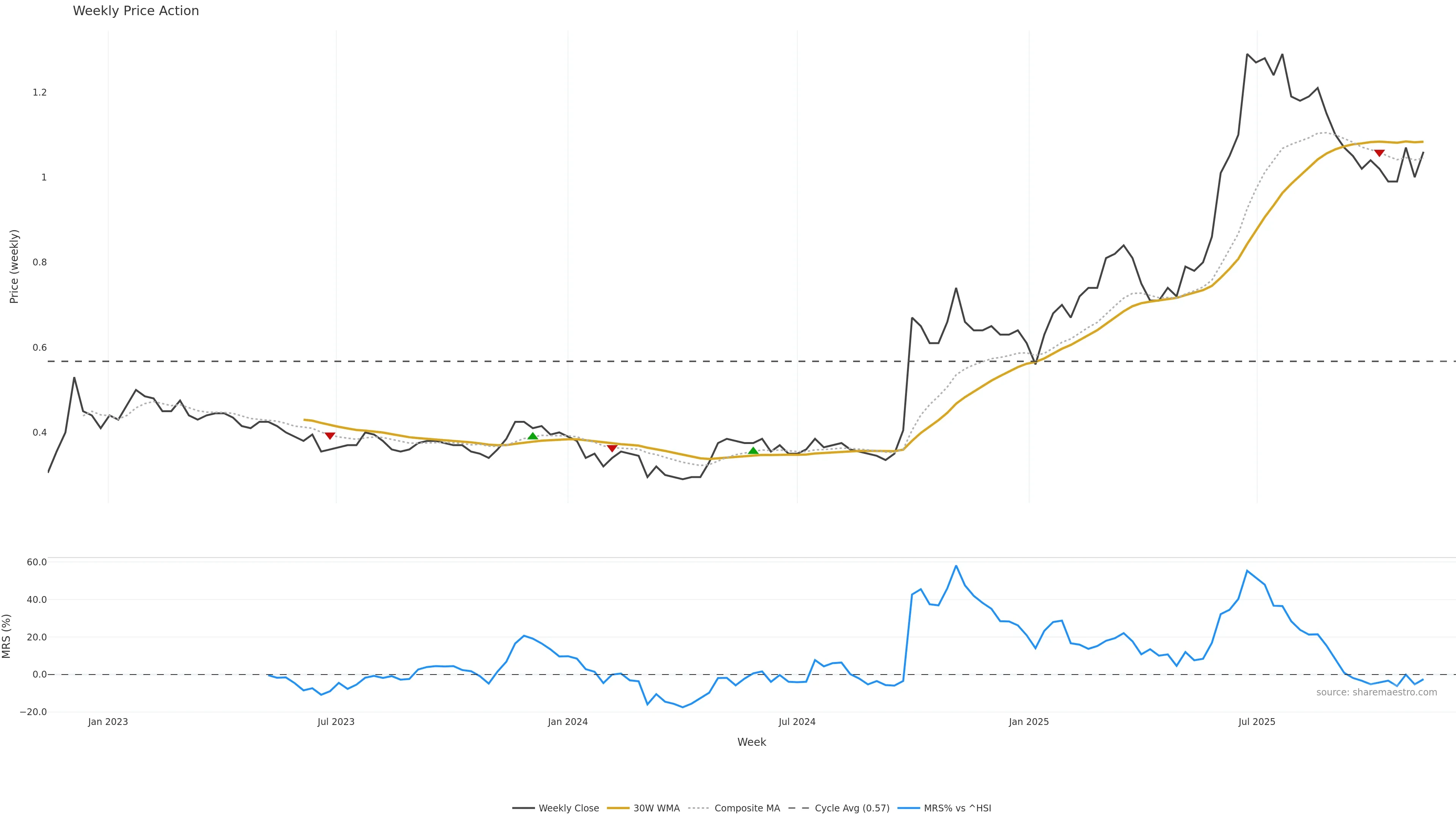This screenshot has height=819, width=1456.
Task: Click the red down-triangle marker after Jan 2024
Action: coord(612,448)
